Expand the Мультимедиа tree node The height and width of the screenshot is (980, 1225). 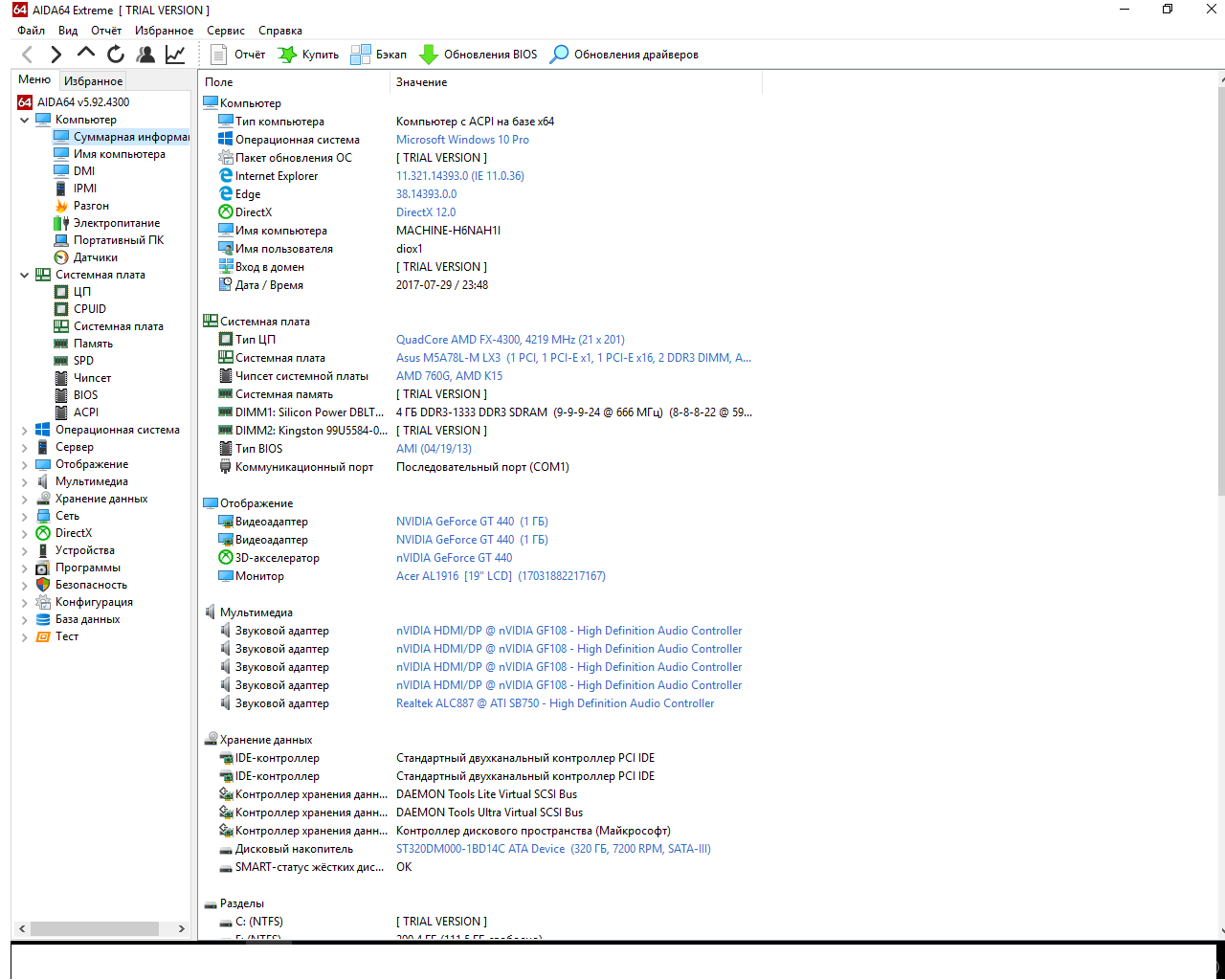(x=25, y=481)
